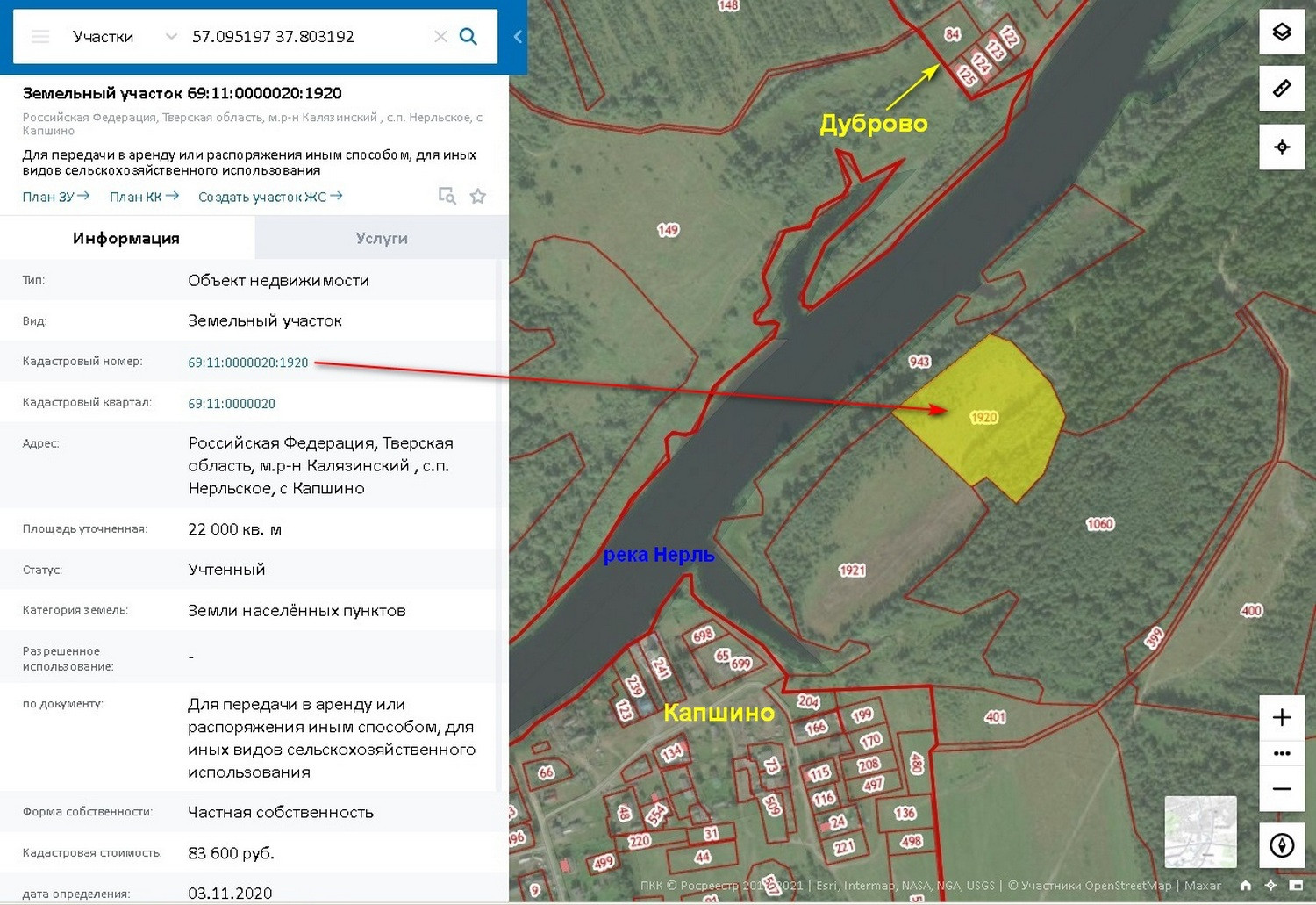Clear the search field with X
The width and height of the screenshot is (1316, 905).
click(x=440, y=37)
